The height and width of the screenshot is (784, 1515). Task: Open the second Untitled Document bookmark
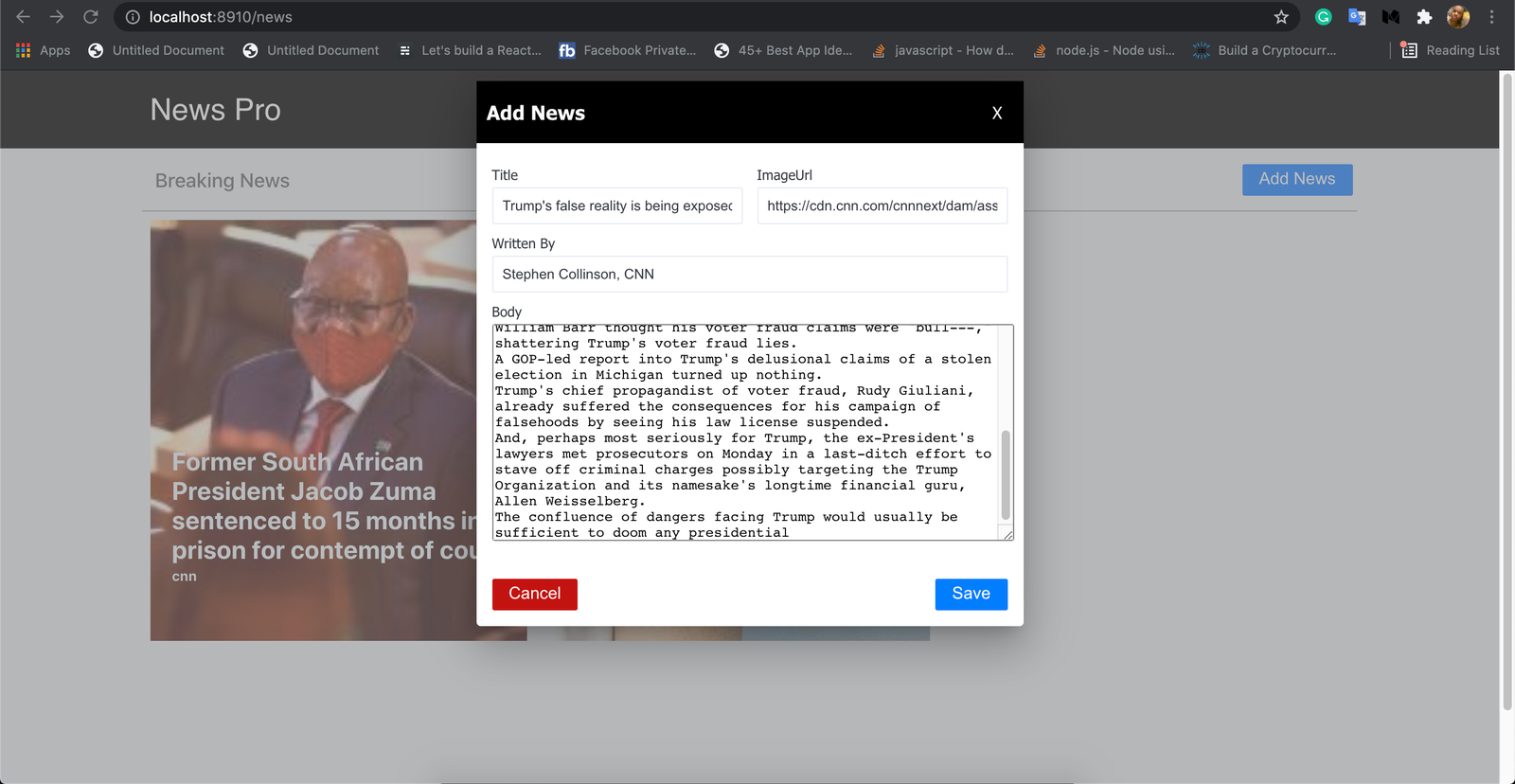click(311, 50)
